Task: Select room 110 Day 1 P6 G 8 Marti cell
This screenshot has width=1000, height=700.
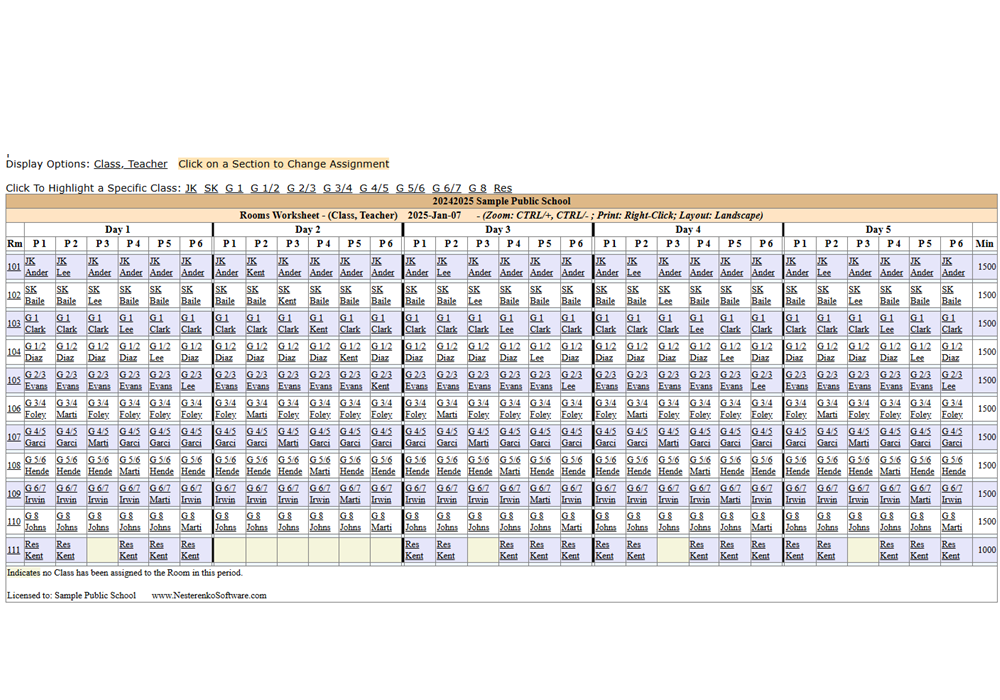Action: coord(191,521)
